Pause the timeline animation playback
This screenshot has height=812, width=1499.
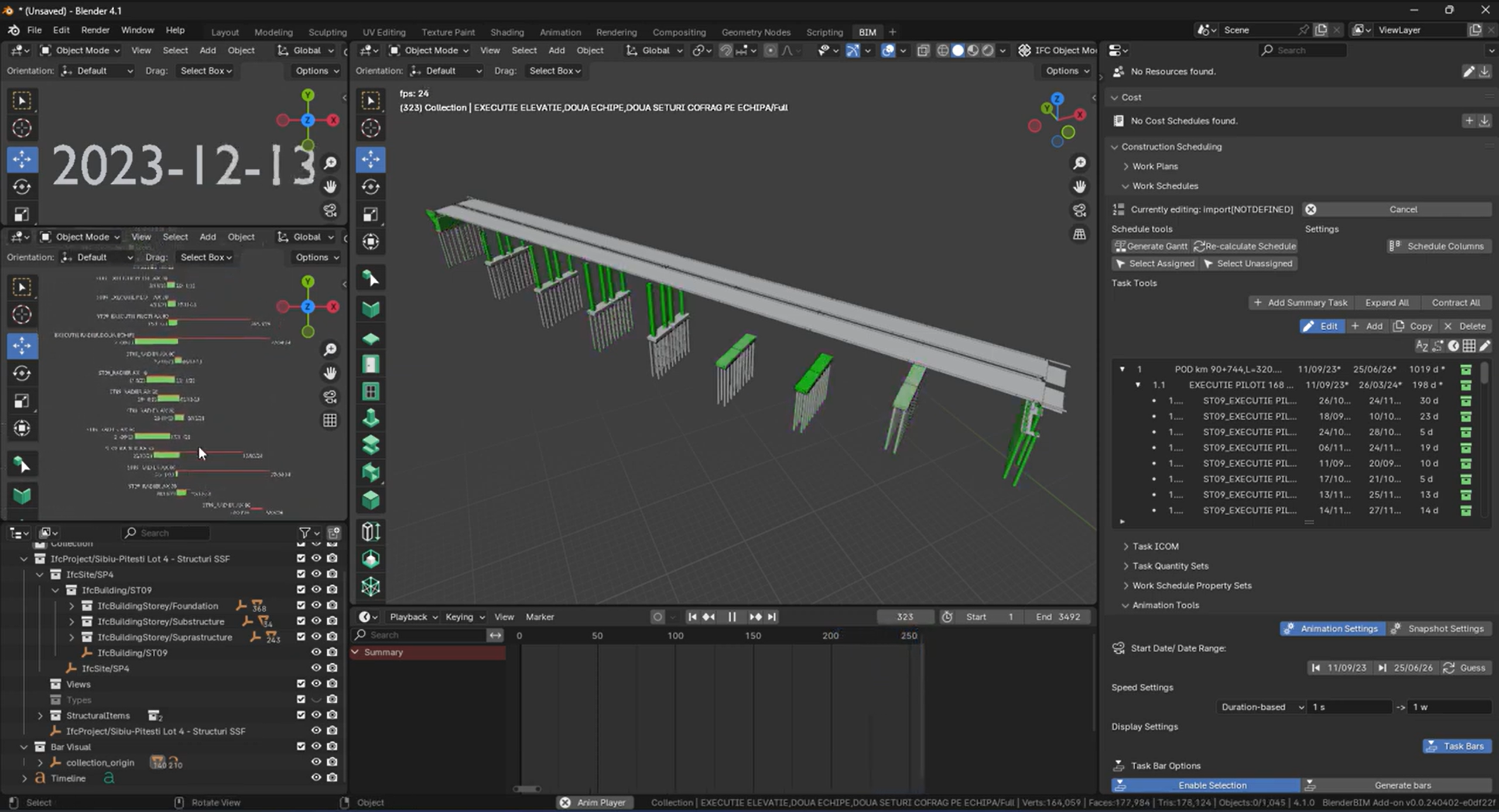pyautogui.click(x=732, y=617)
